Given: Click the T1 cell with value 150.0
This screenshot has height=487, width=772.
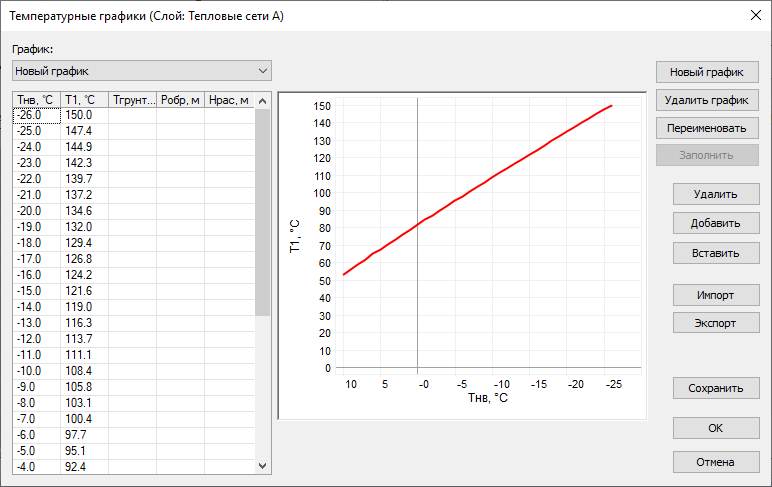Looking at the screenshot, I should pos(84,115).
